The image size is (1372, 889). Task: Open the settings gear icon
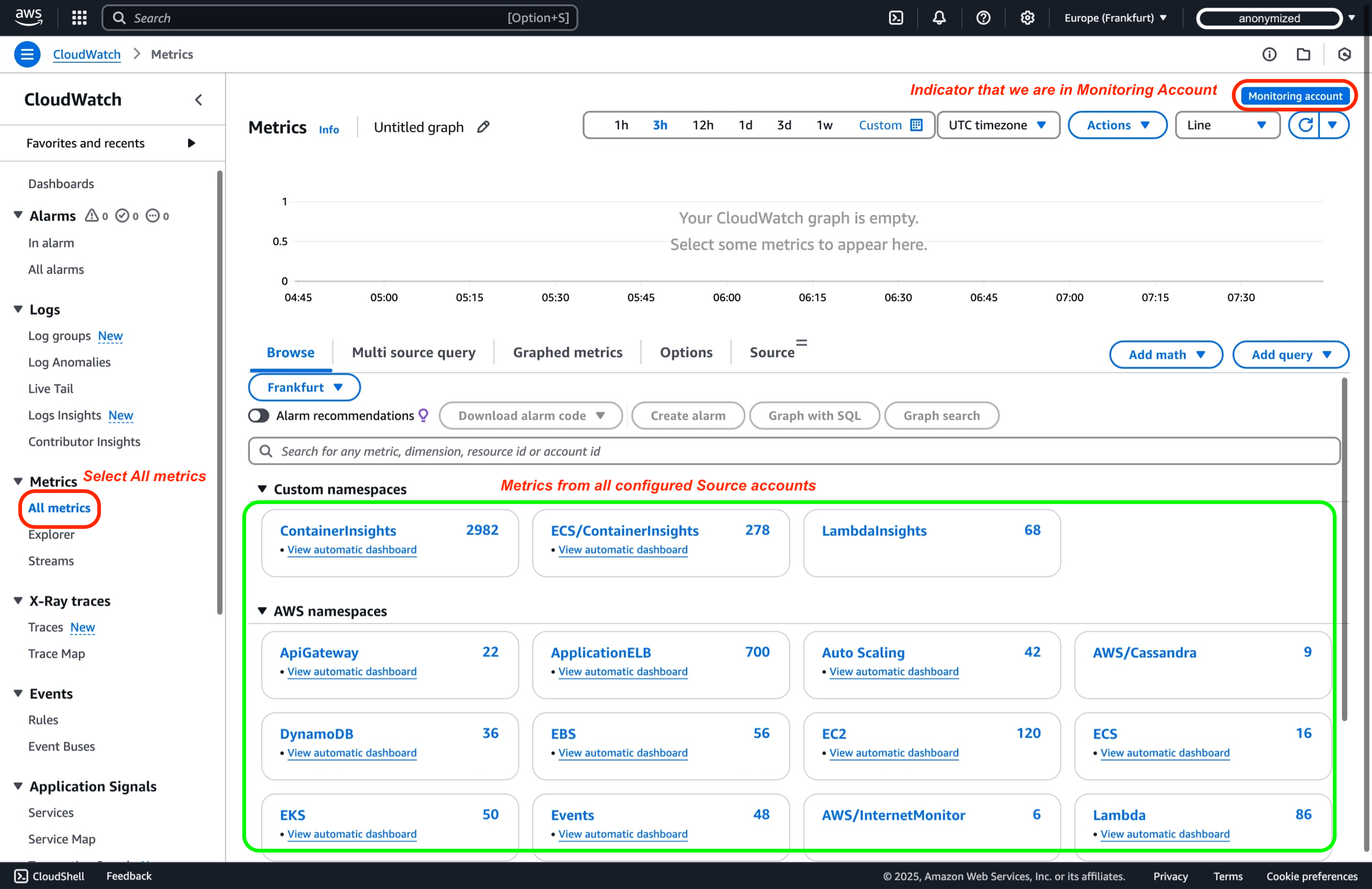pyautogui.click(x=1027, y=18)
